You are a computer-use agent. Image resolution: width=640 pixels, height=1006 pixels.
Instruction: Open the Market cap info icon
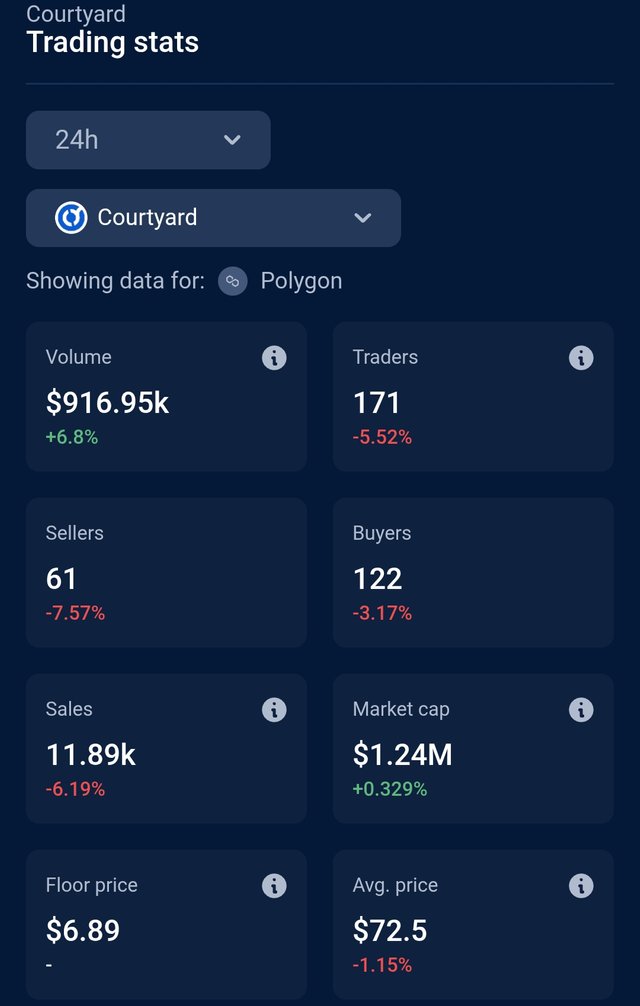(x=581, y=710)
